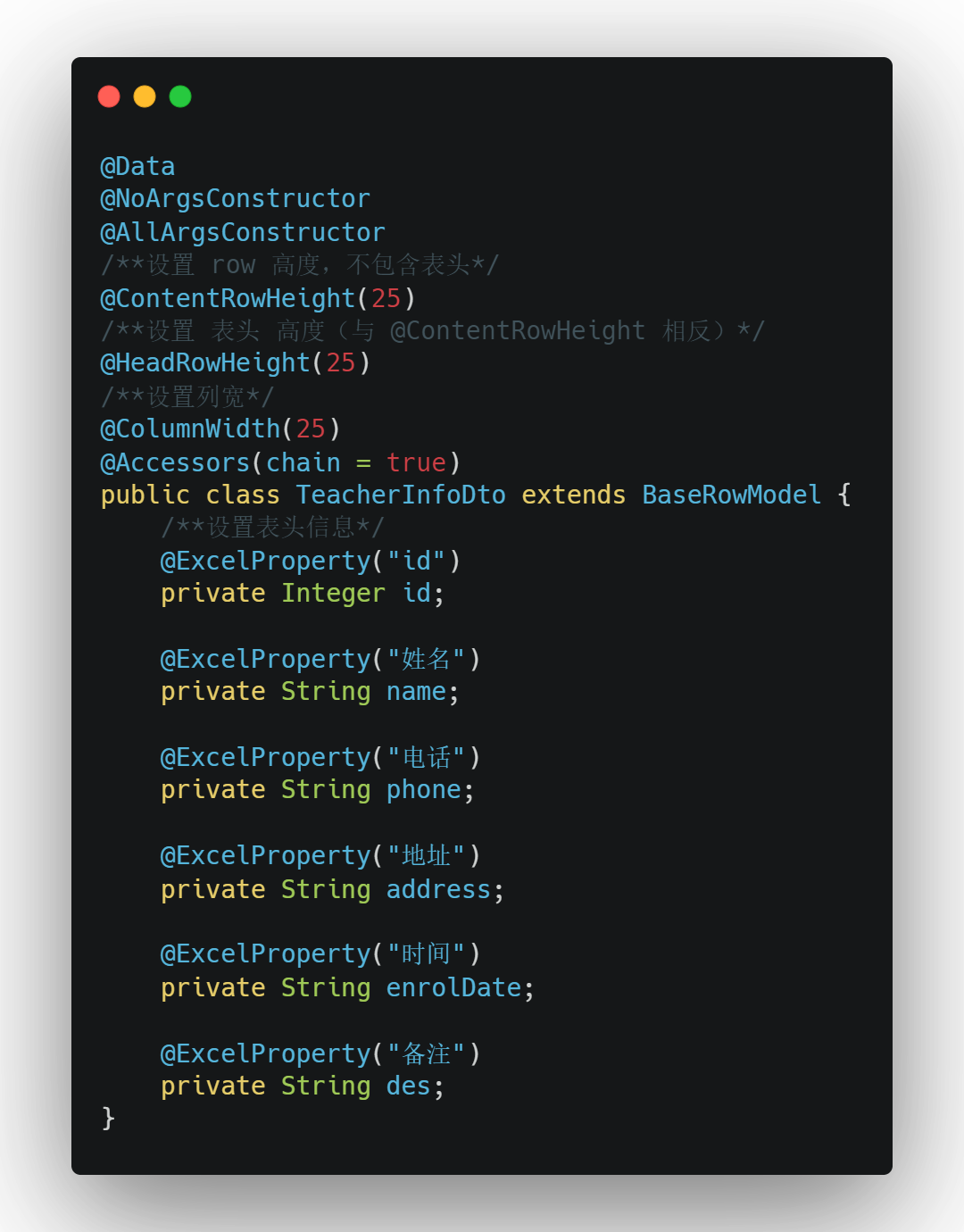Click the @Data annotation
The width and height of the screenshot is (964, 1232).
137,167
